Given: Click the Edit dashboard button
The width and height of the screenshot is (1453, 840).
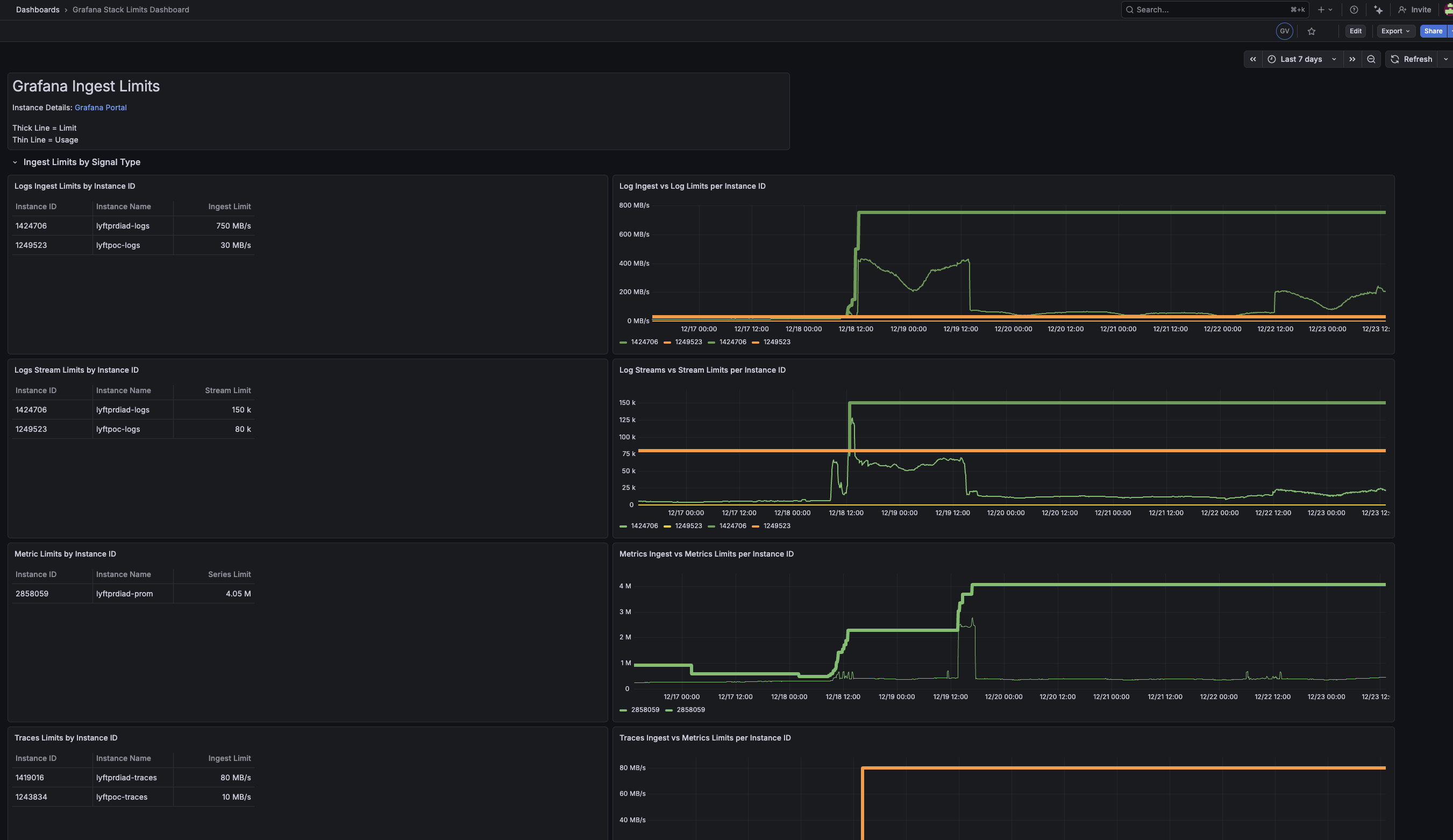Looking at the screenshot, I should pyautogui.click(x=1356, y=31).
